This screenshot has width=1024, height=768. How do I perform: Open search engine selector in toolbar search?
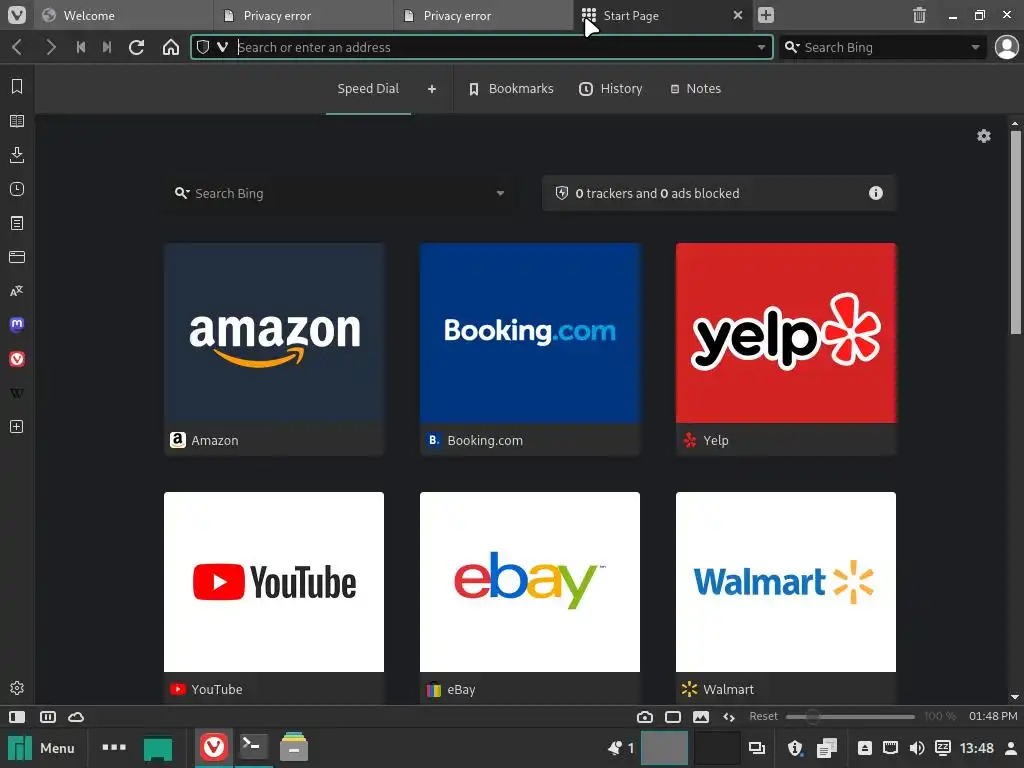[x=792, y=46]
